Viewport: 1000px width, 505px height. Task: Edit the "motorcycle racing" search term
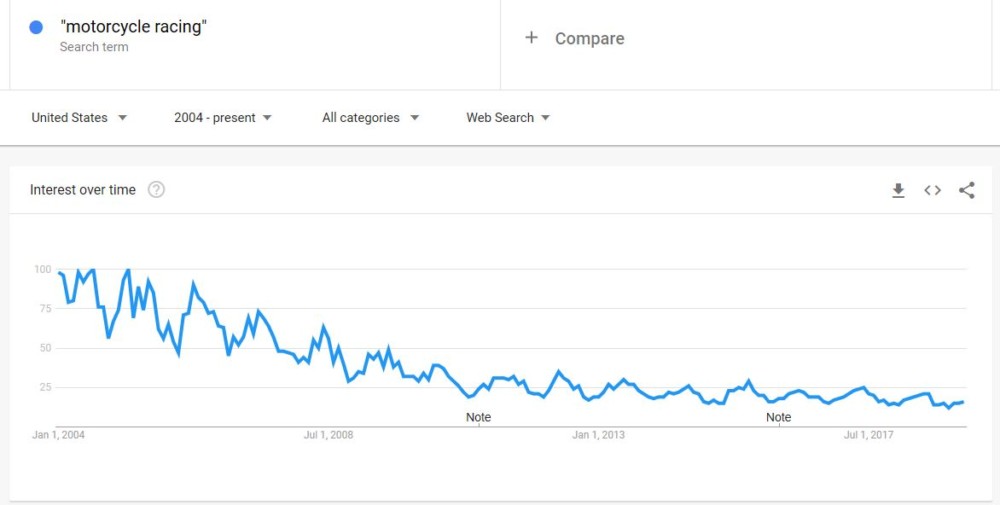(133, 27)
